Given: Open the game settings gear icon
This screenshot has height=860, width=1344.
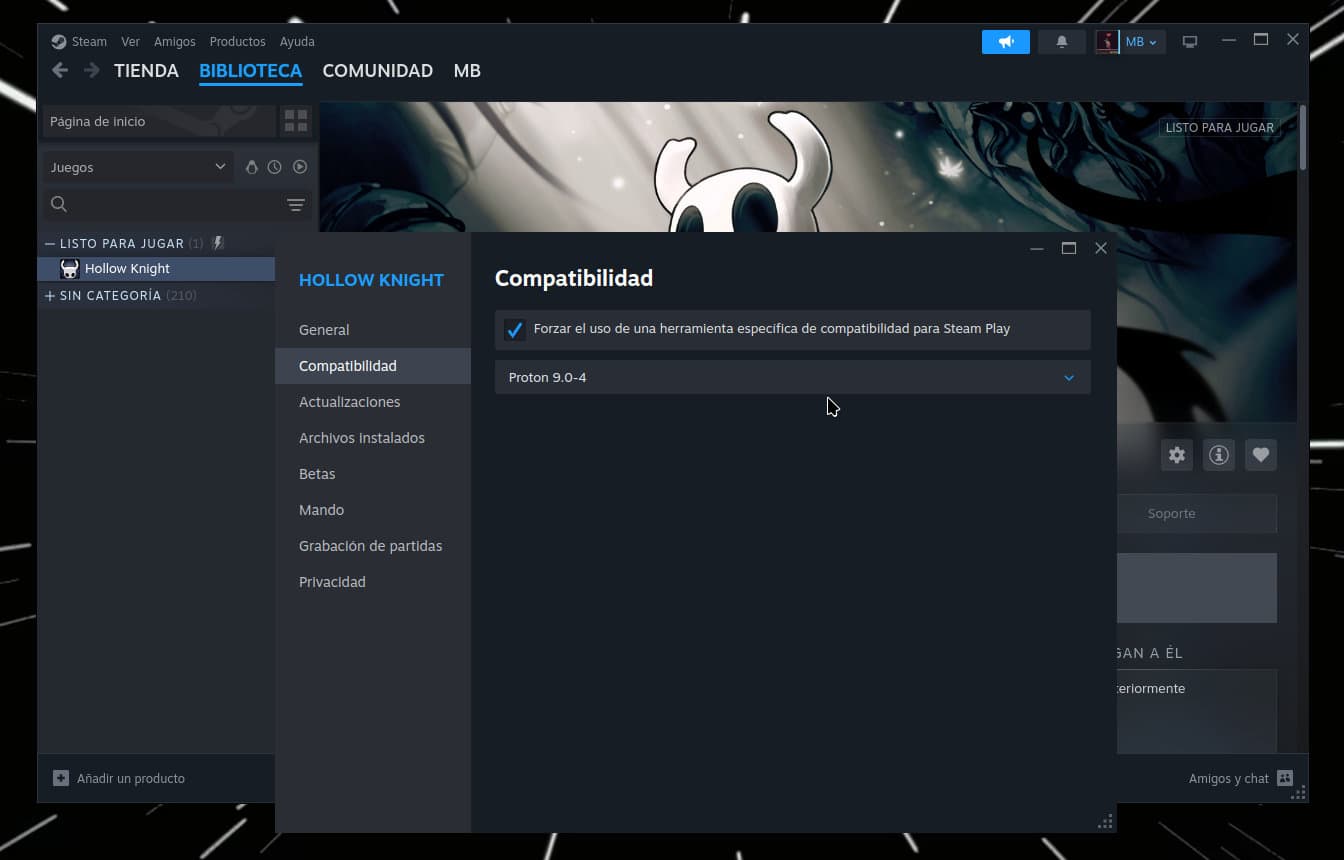Looking at the screenshot, I should pyautogui.click(x=1177, y=455).
